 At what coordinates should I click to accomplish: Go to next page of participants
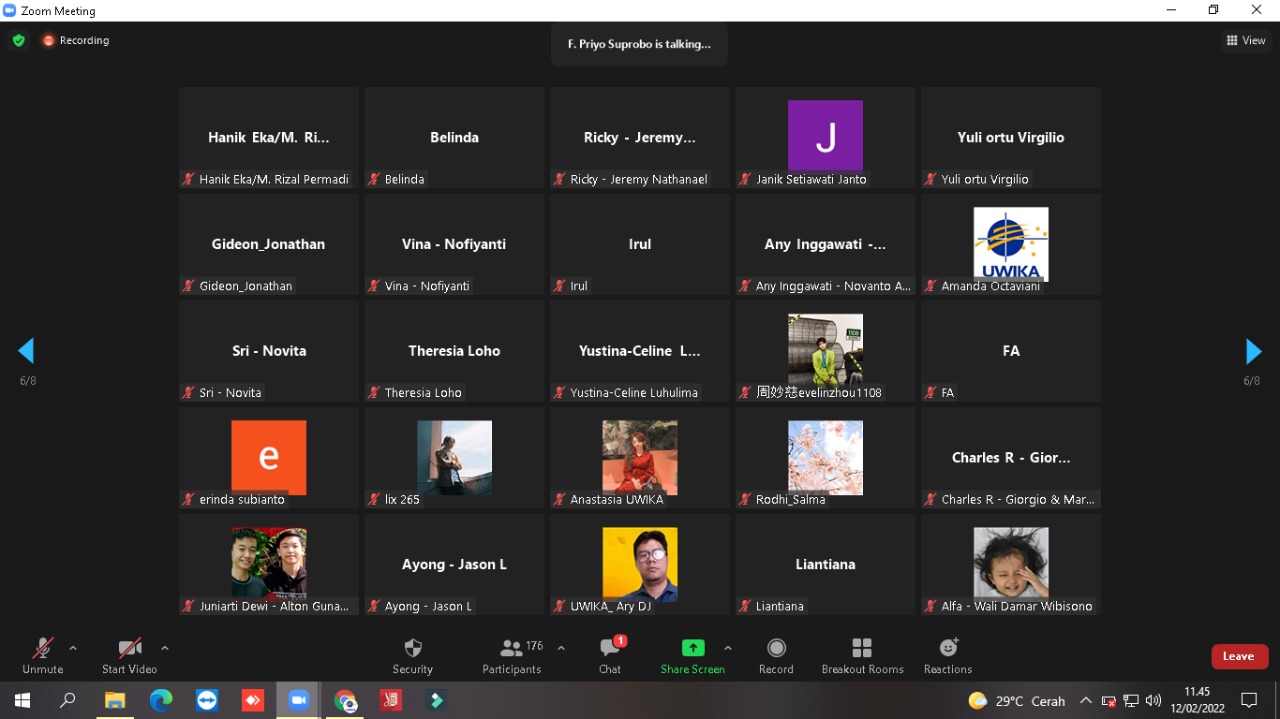(1253, 351)
